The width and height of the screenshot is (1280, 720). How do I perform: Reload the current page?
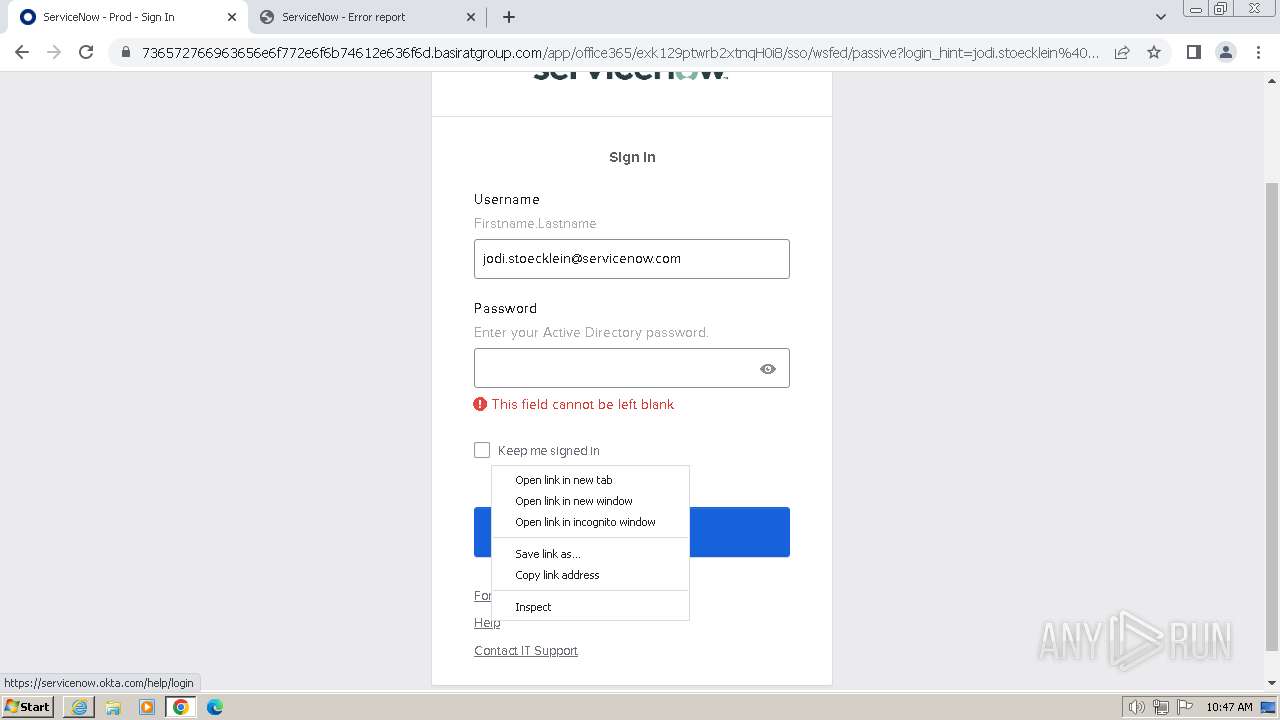pos(86,52)
